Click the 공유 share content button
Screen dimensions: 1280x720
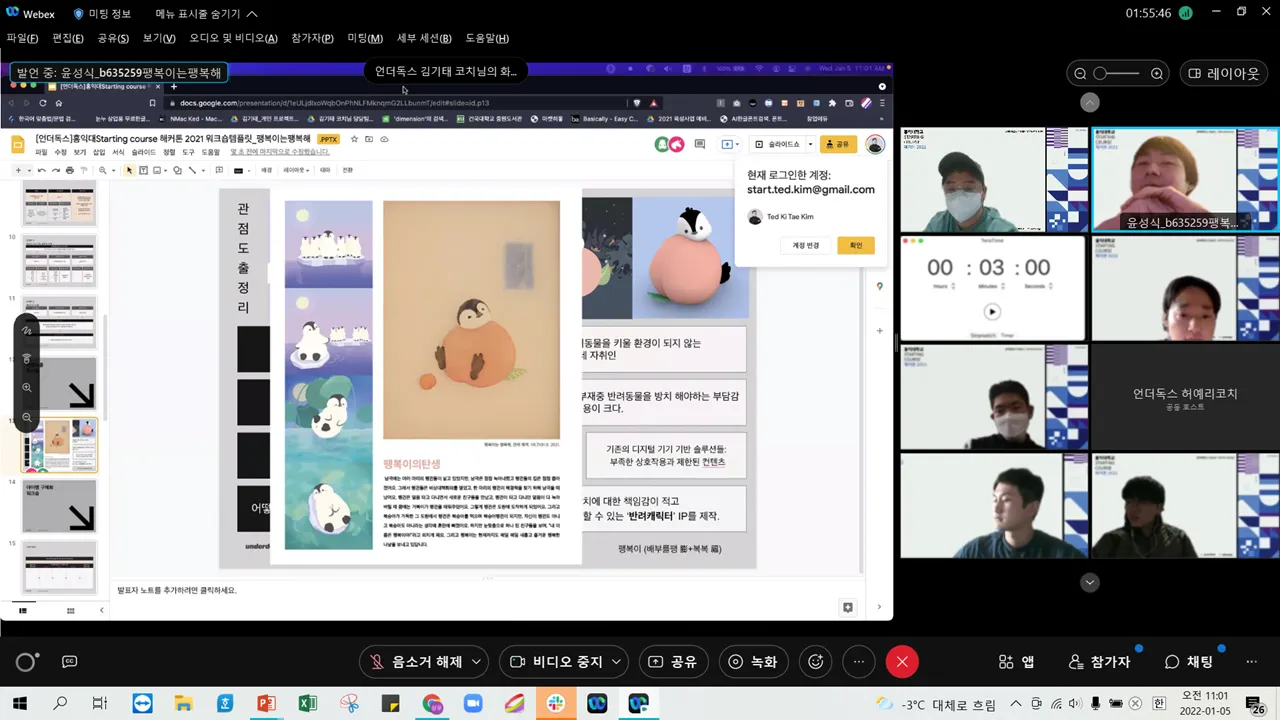674,662
